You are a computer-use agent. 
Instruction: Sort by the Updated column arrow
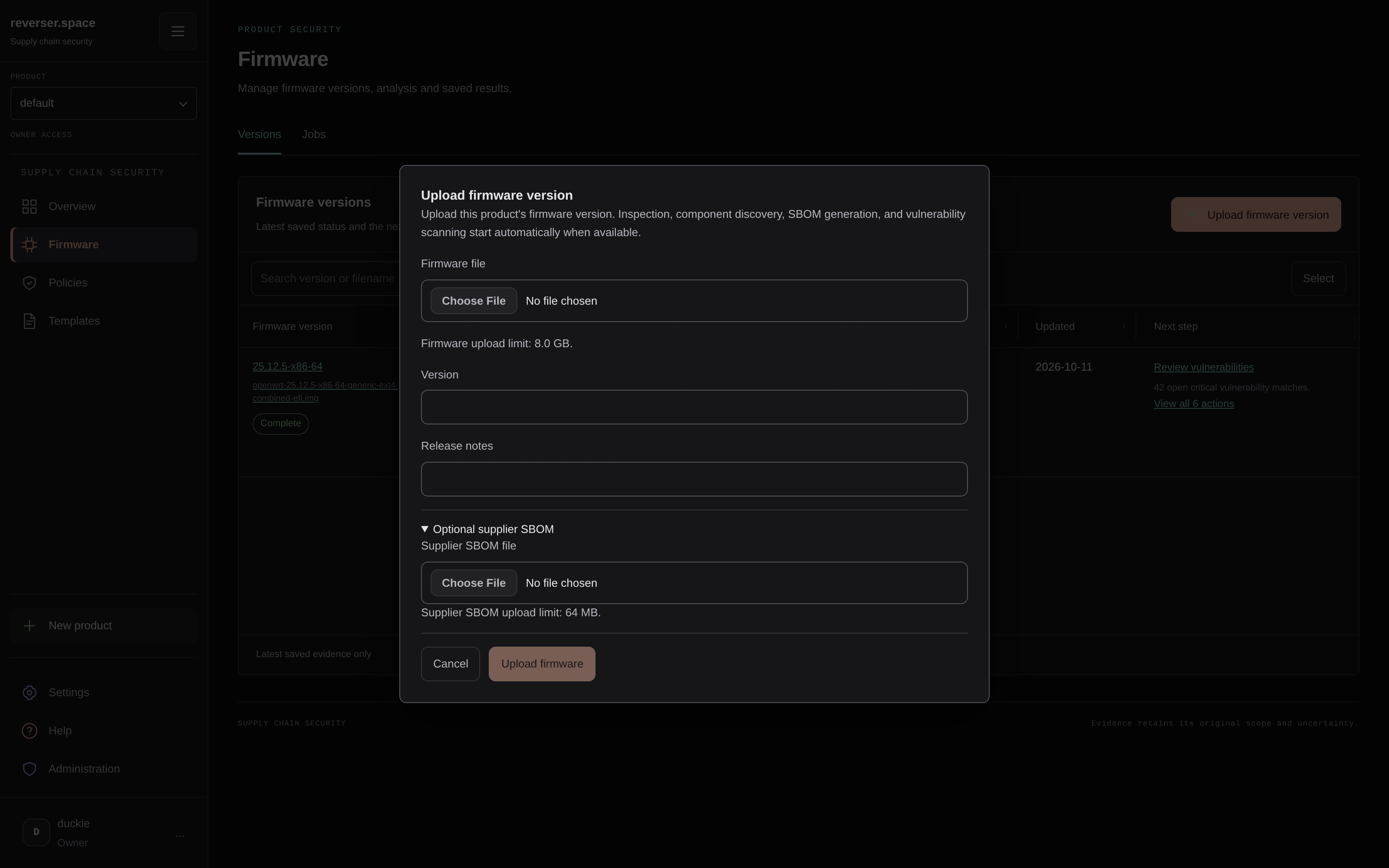pos(1124,326)
